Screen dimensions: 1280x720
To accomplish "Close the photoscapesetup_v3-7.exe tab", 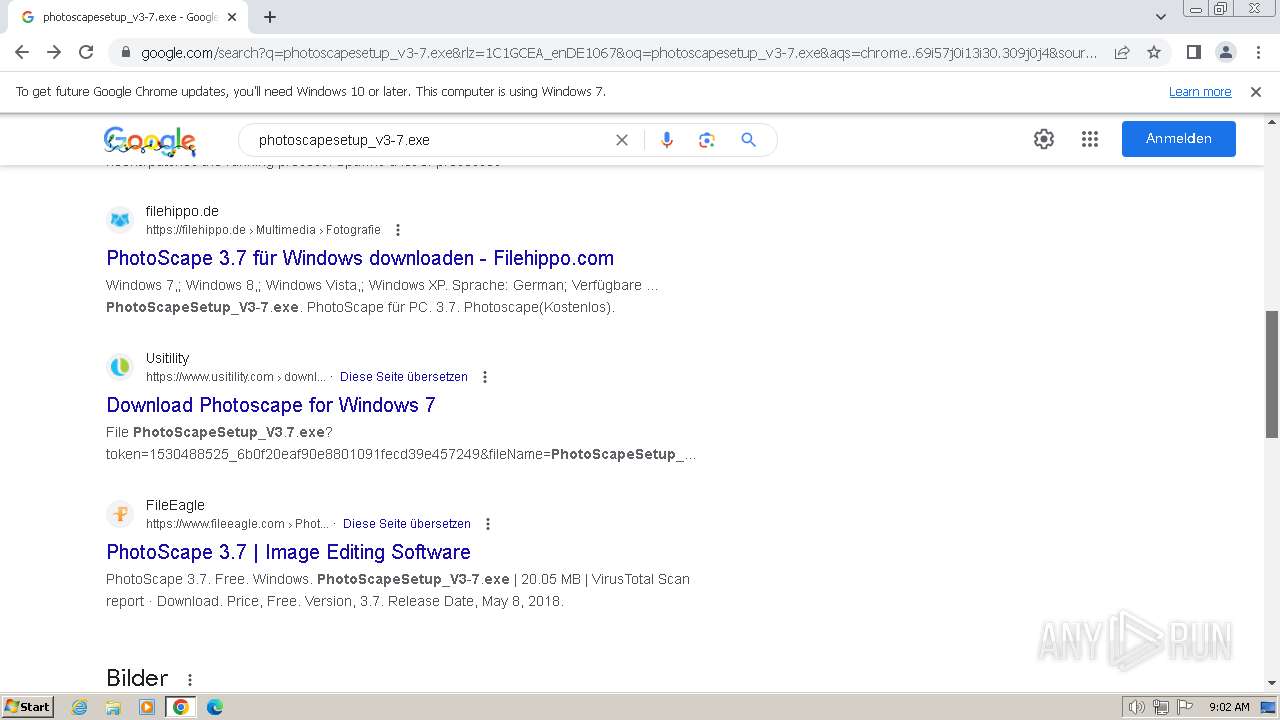I will (232, 17).
